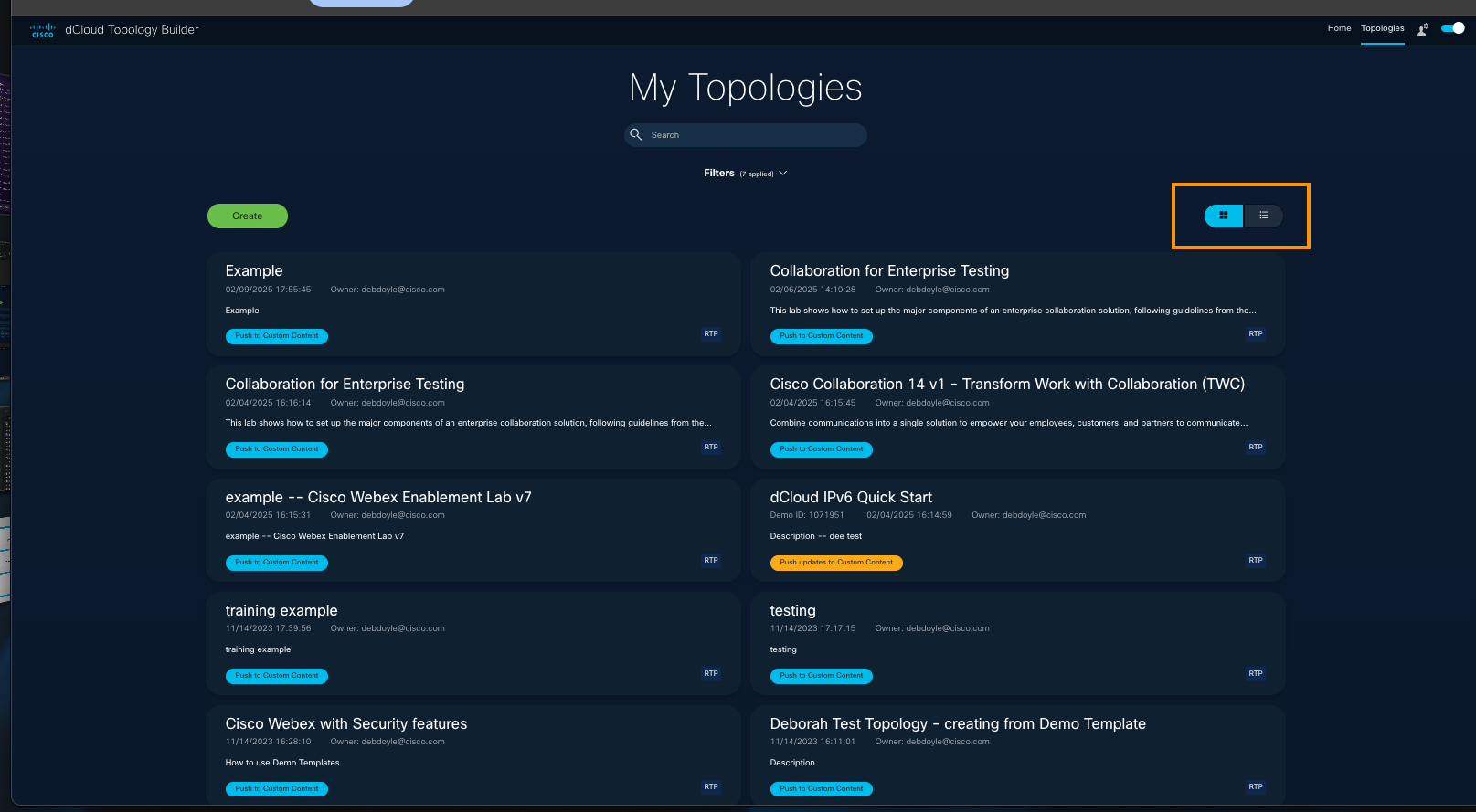The width and height of the screenshot is (1476, 812).
Task: Click RTP badge on Cisco Collaboration 14 v1 card
Action: click(1256, 448)
